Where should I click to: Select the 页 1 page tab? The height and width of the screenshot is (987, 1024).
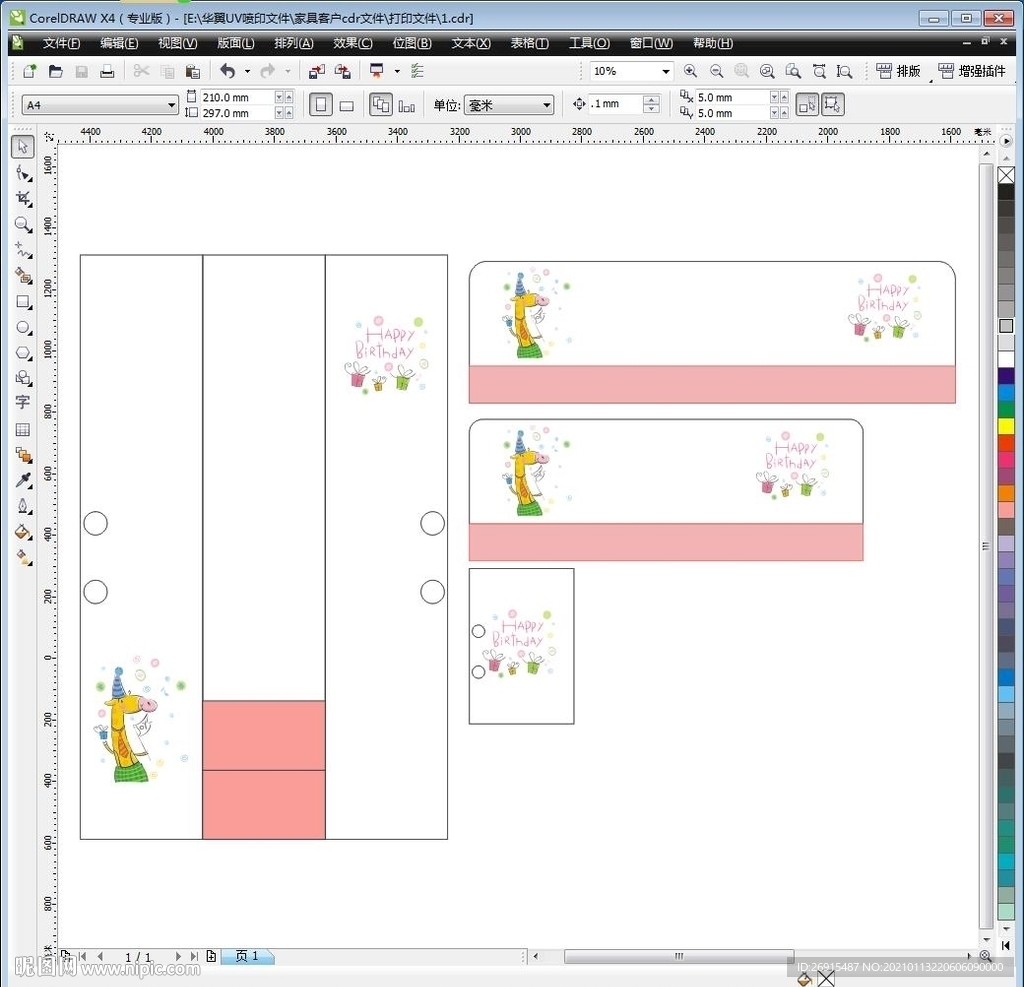pyautogui.click(x=247, y=956)
